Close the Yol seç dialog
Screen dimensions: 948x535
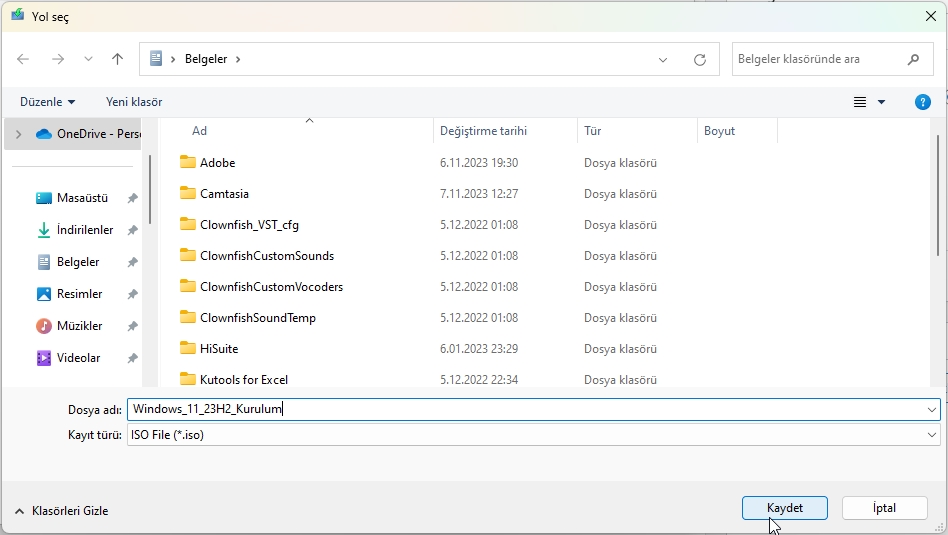[931, 16]
